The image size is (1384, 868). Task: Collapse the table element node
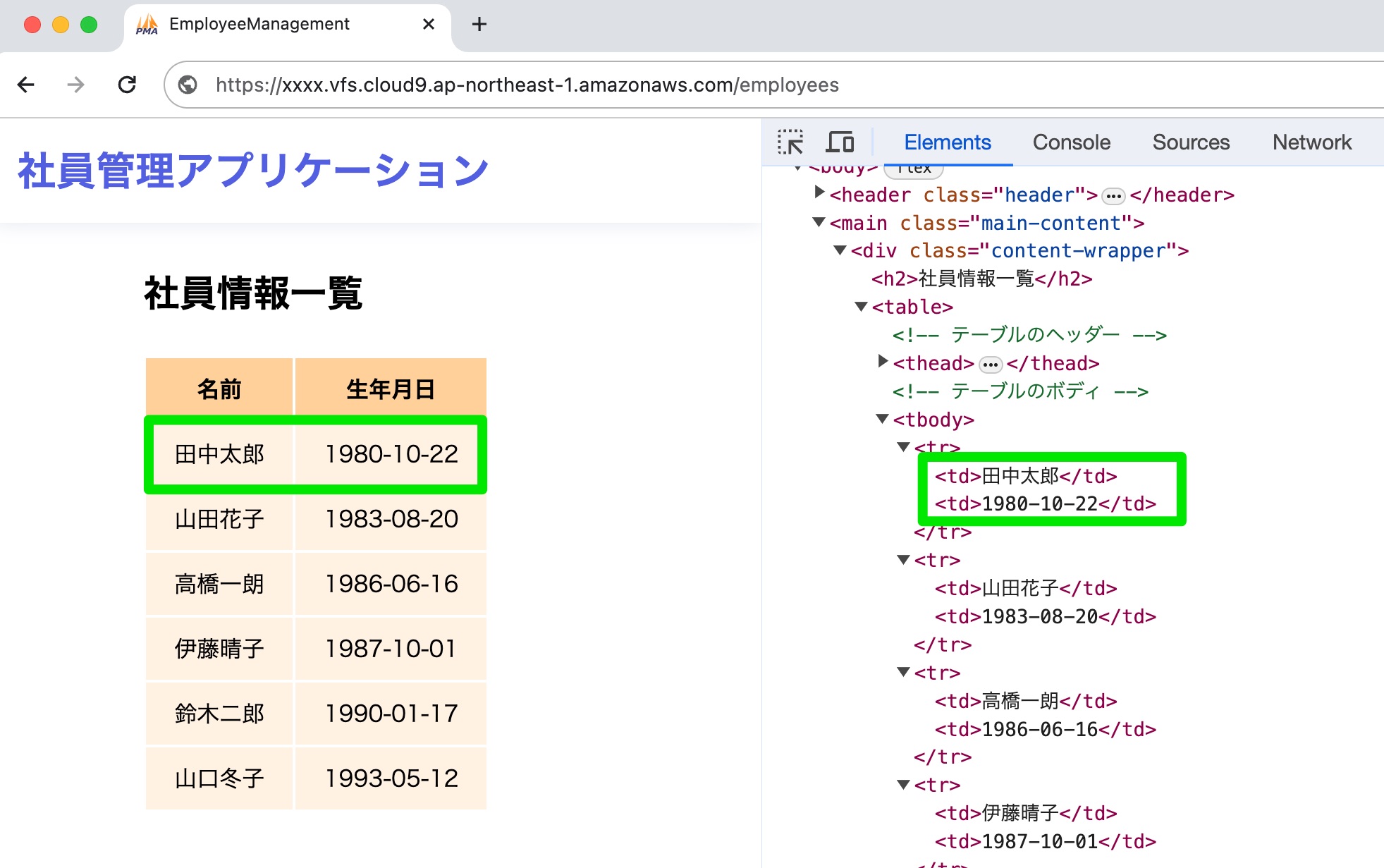[x=861, y=307]
